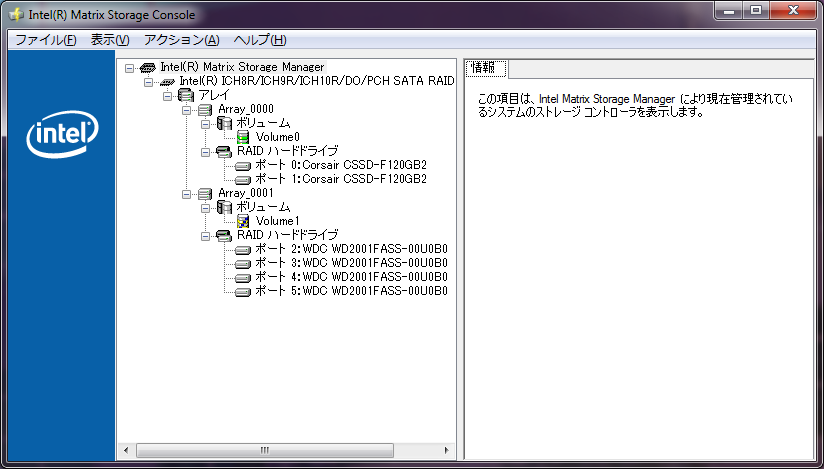Maximize the Matrix Storage Console window
Image resolution: width=824 pixels, height=469 pixels.
point(756,11)
